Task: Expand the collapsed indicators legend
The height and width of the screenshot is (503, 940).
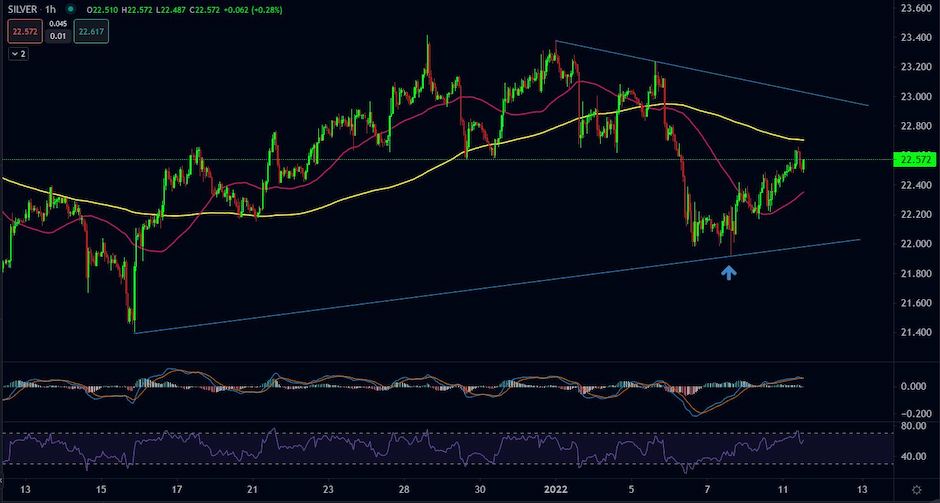Action: tap(18, 54)
